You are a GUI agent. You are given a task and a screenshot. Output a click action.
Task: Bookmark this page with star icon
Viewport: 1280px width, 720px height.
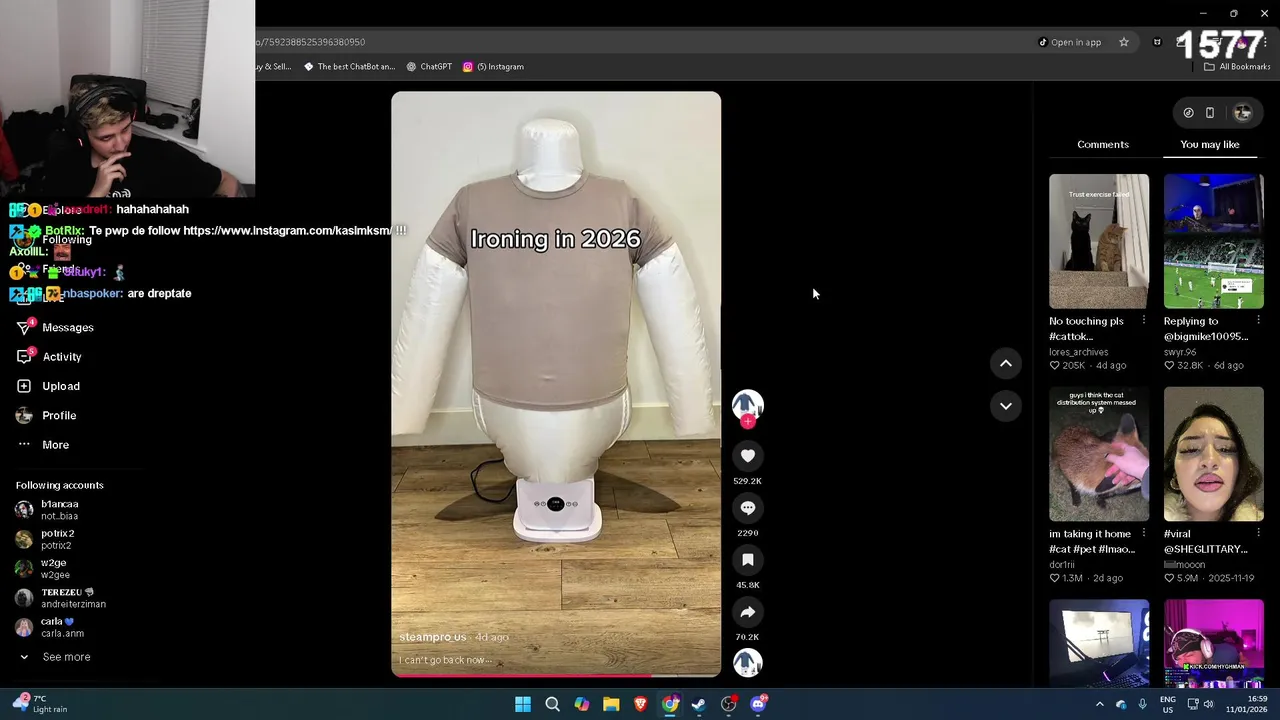[1124, 42]
